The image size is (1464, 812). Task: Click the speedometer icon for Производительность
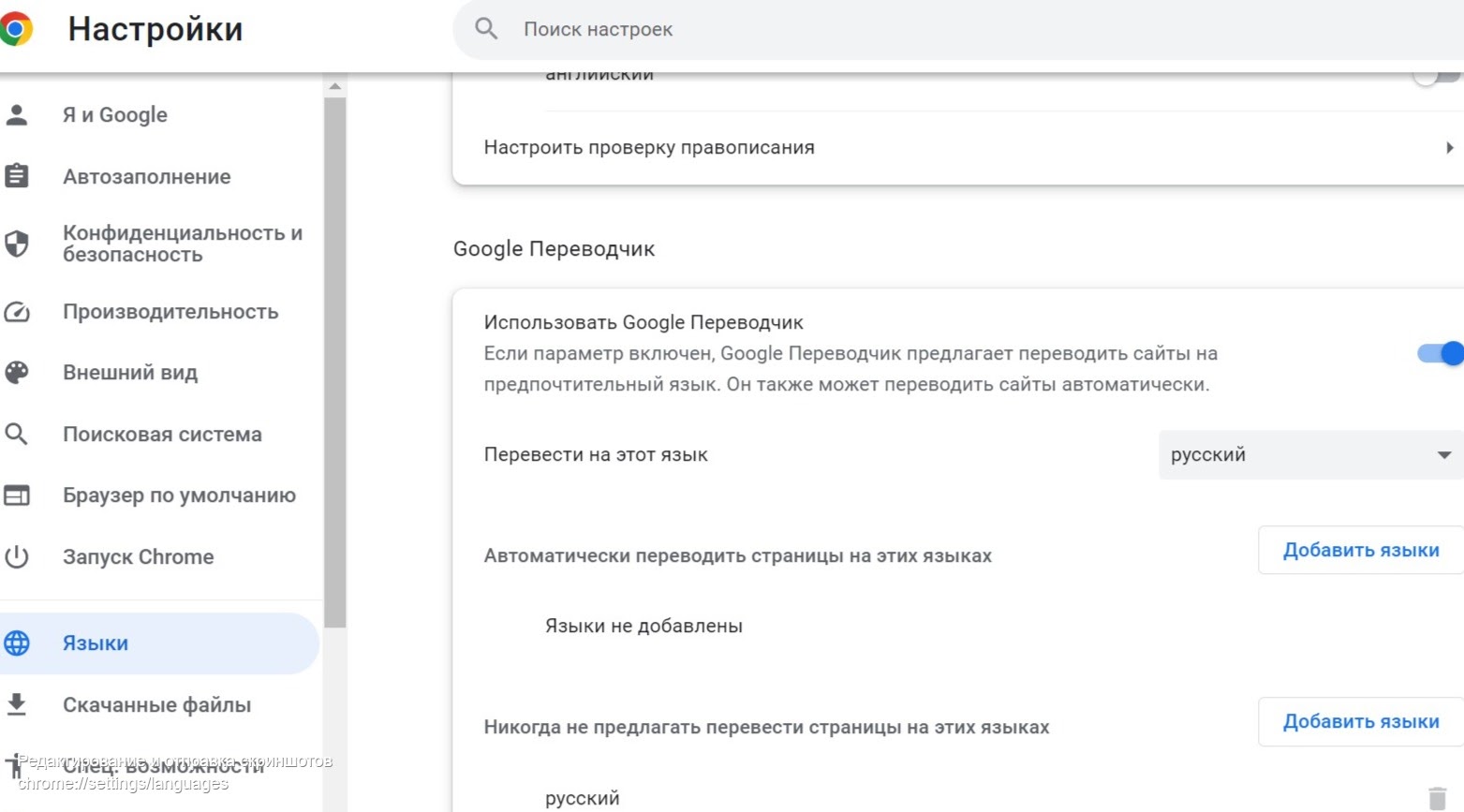pos(17,312)
